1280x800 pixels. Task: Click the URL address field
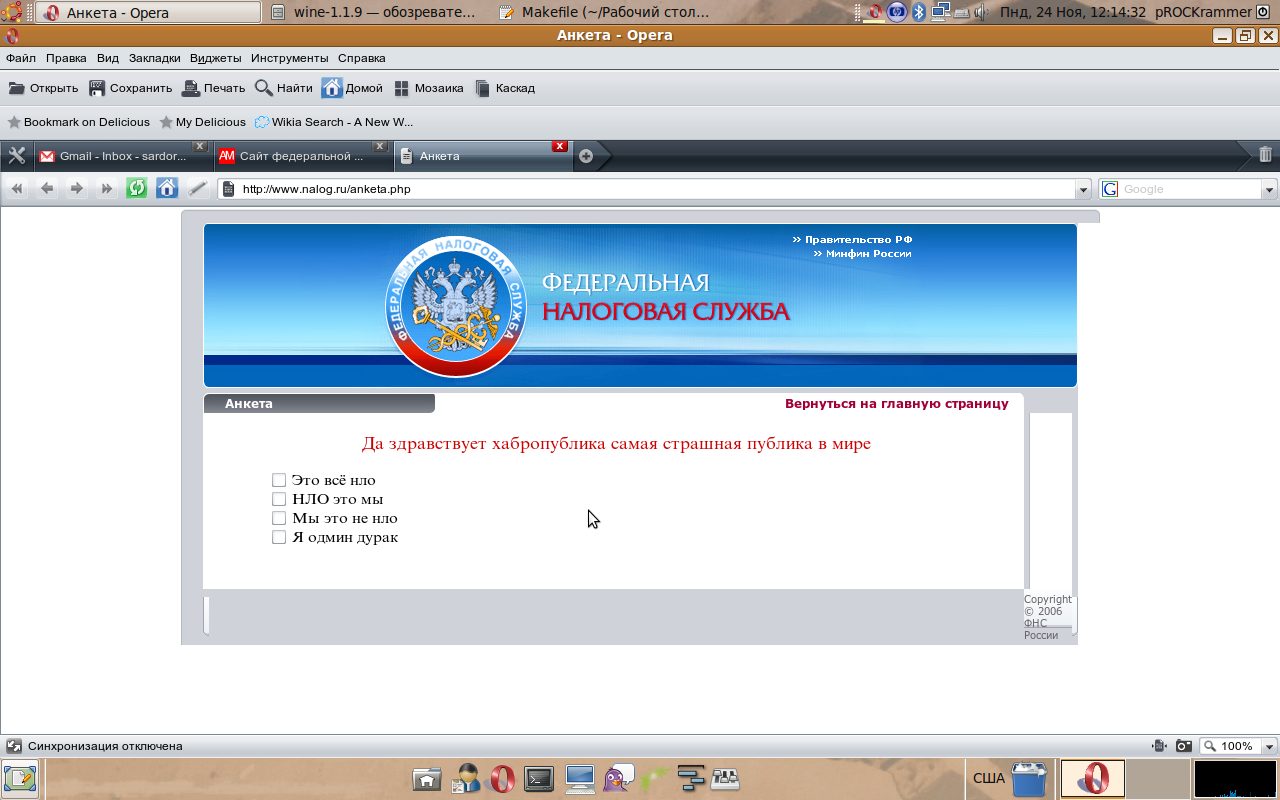[x=655, y=189]
